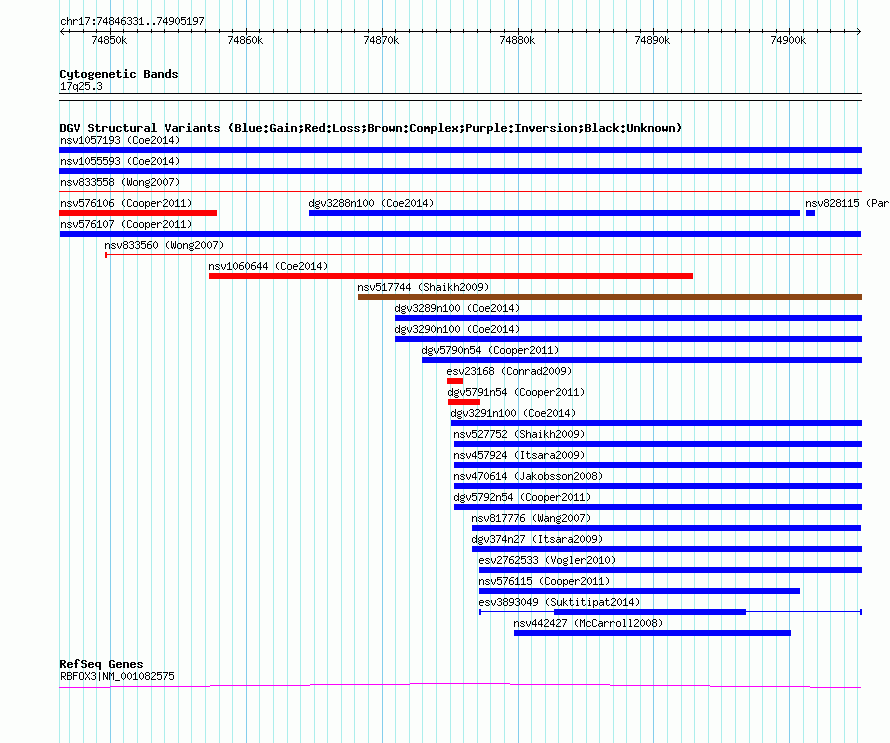This screenshot has height=743, width=890.
Task: Select dgv5792n54 (Cooper2011) label
Action: [x=522, y=497]
